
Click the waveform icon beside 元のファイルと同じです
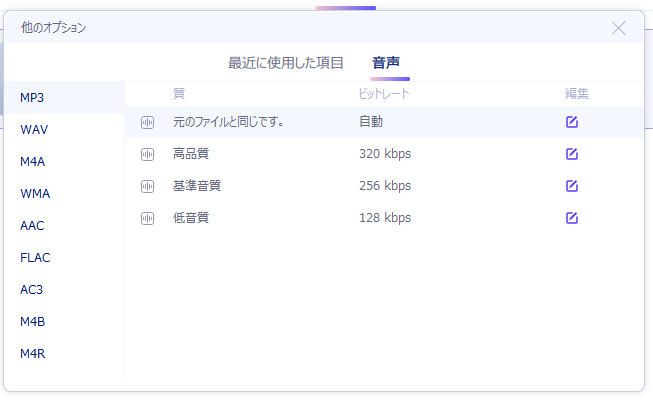click(147, 122)
